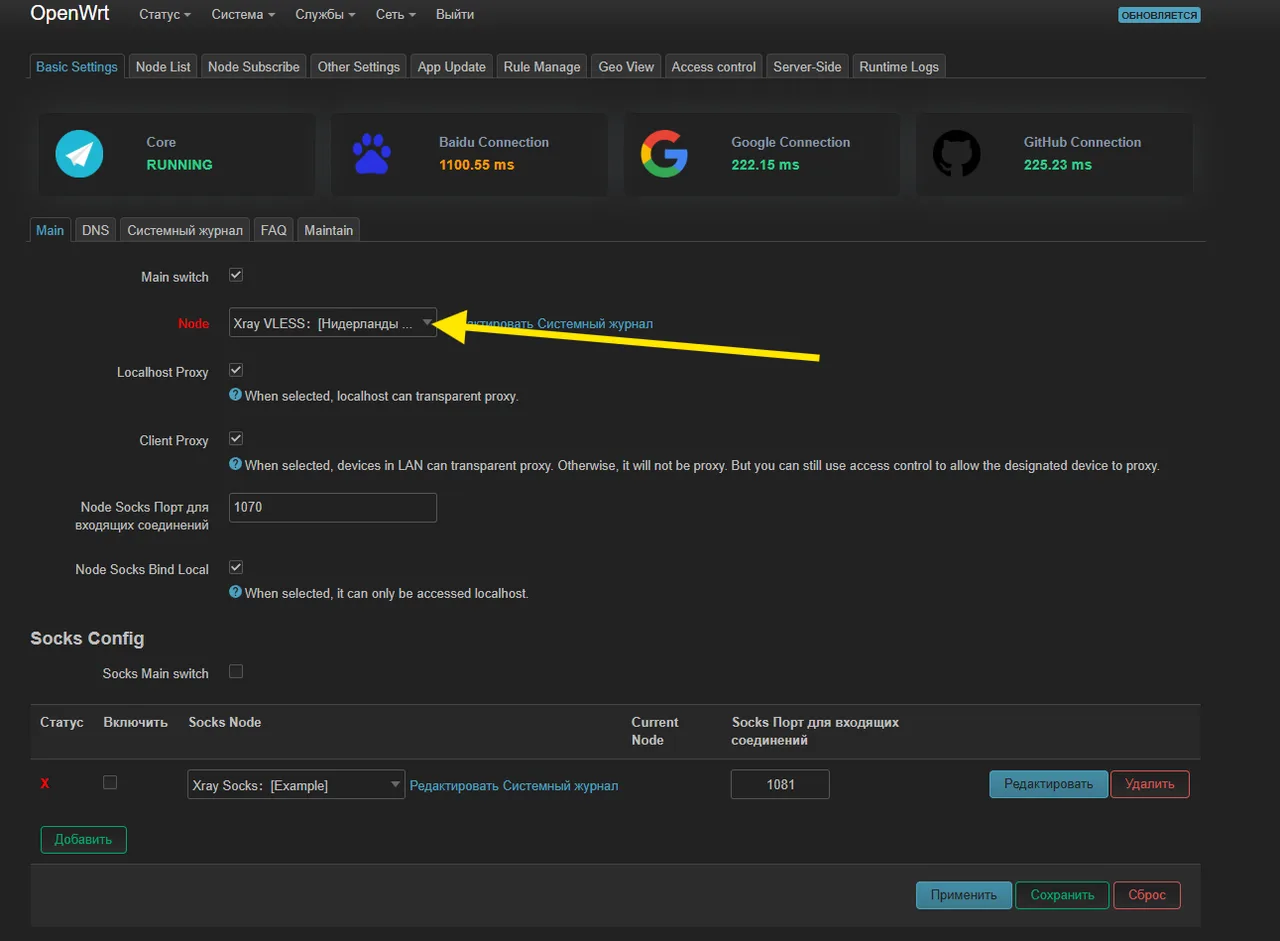Click the Node Socks port field with 1070
Viewport: 1280px width, 941px height.
pos(333,507)
